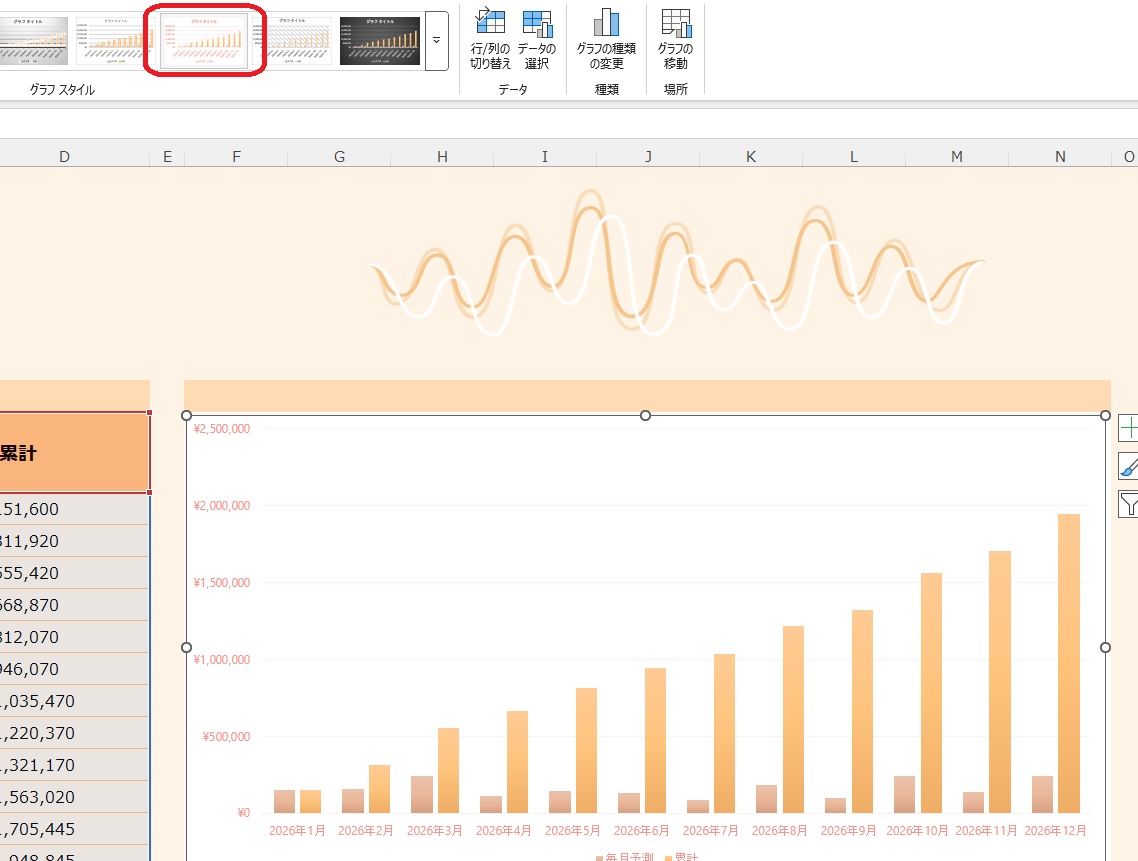The width and height of the screenshot is (1138, 861).
Task: Open the plus-sign chart elements button
Action: 1128,428
